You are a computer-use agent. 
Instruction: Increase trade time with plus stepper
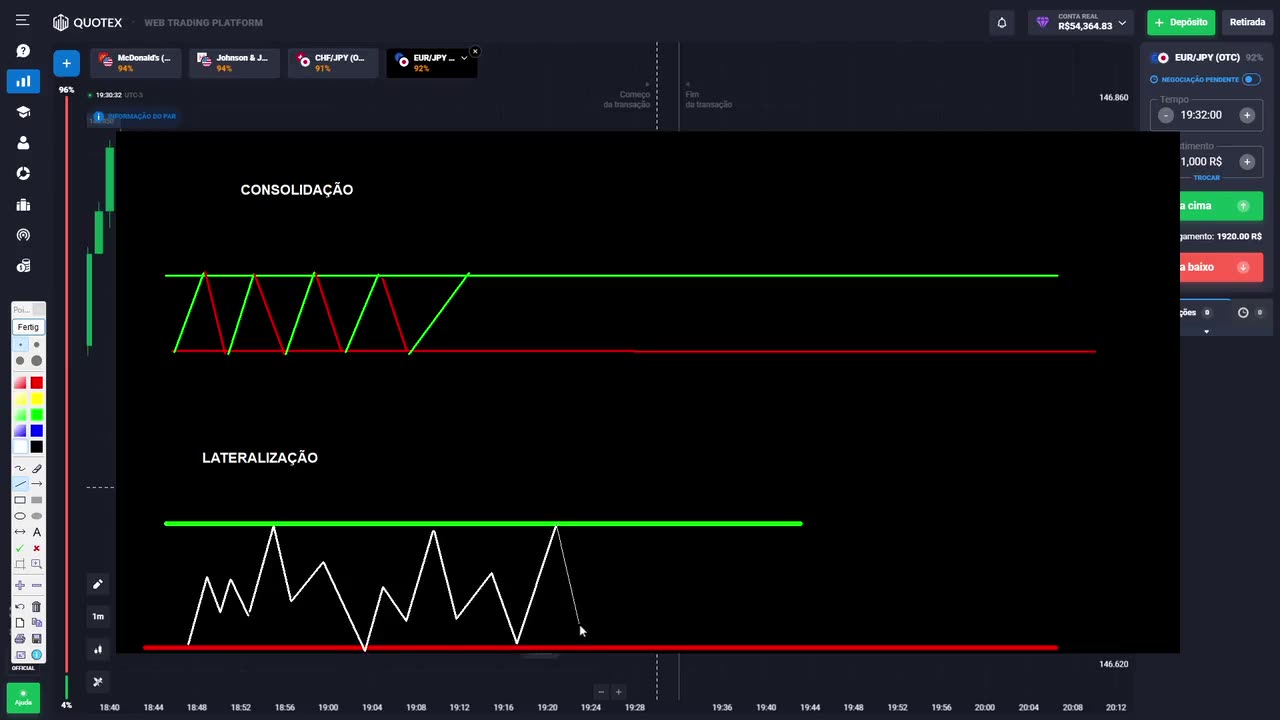coord(1247,115)
